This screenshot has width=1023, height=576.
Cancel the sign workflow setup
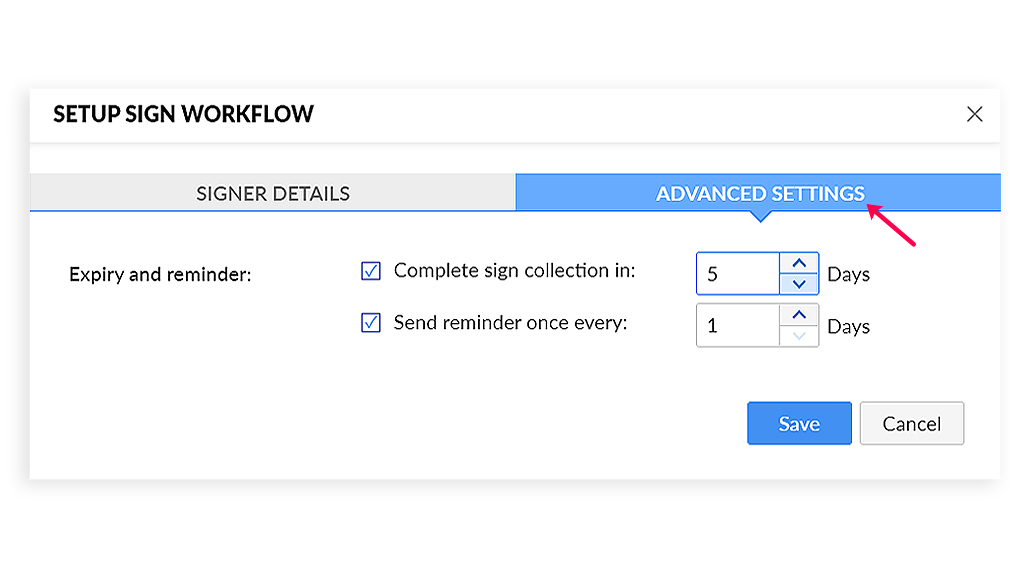coord(912,423)
